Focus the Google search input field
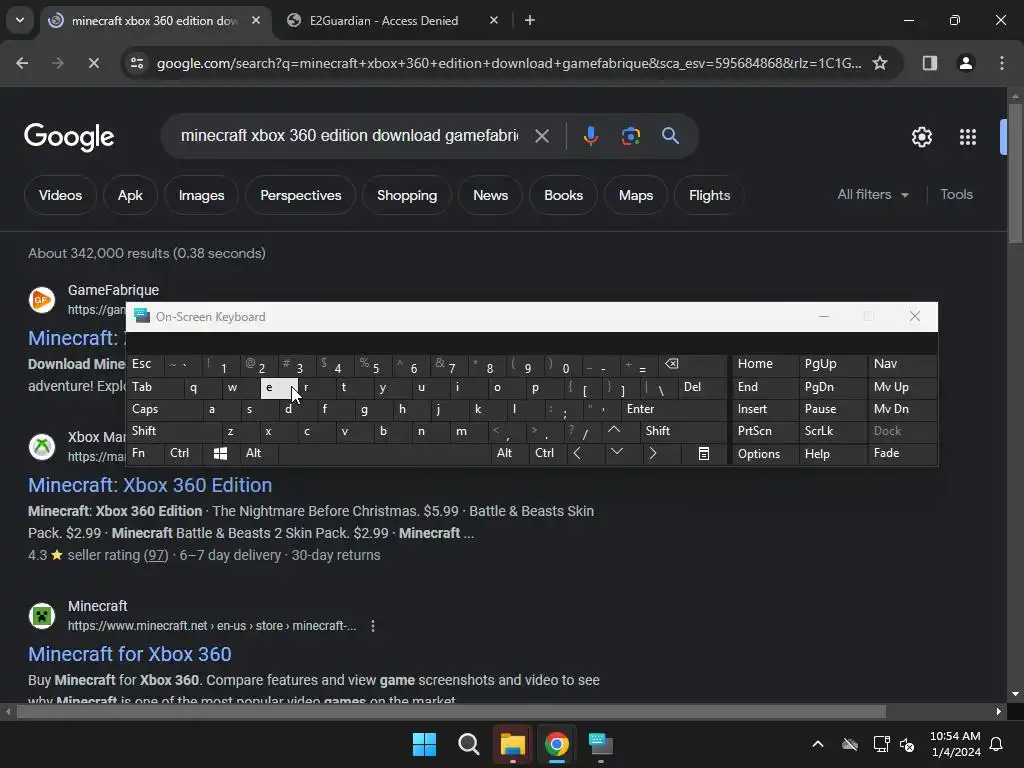 (349, 136)
